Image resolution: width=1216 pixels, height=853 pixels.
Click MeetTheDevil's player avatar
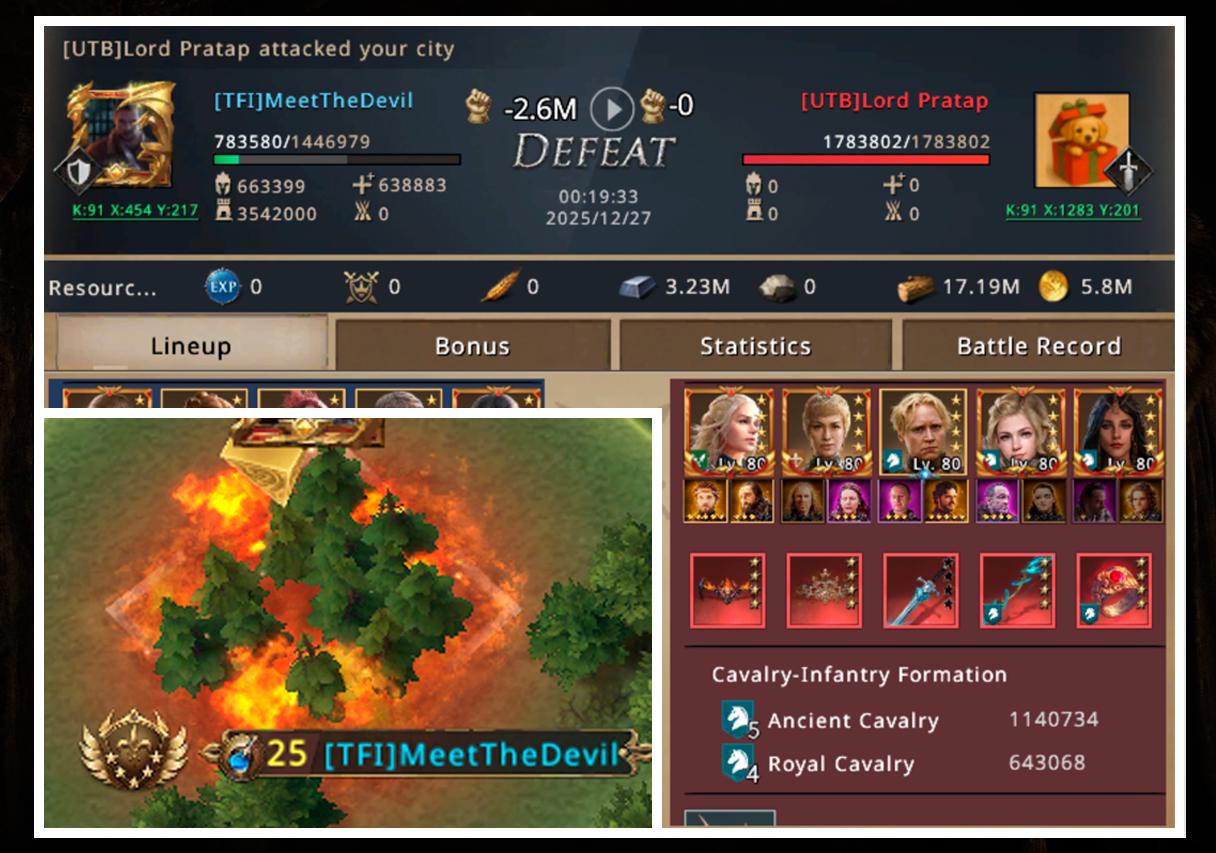[121, 135]
